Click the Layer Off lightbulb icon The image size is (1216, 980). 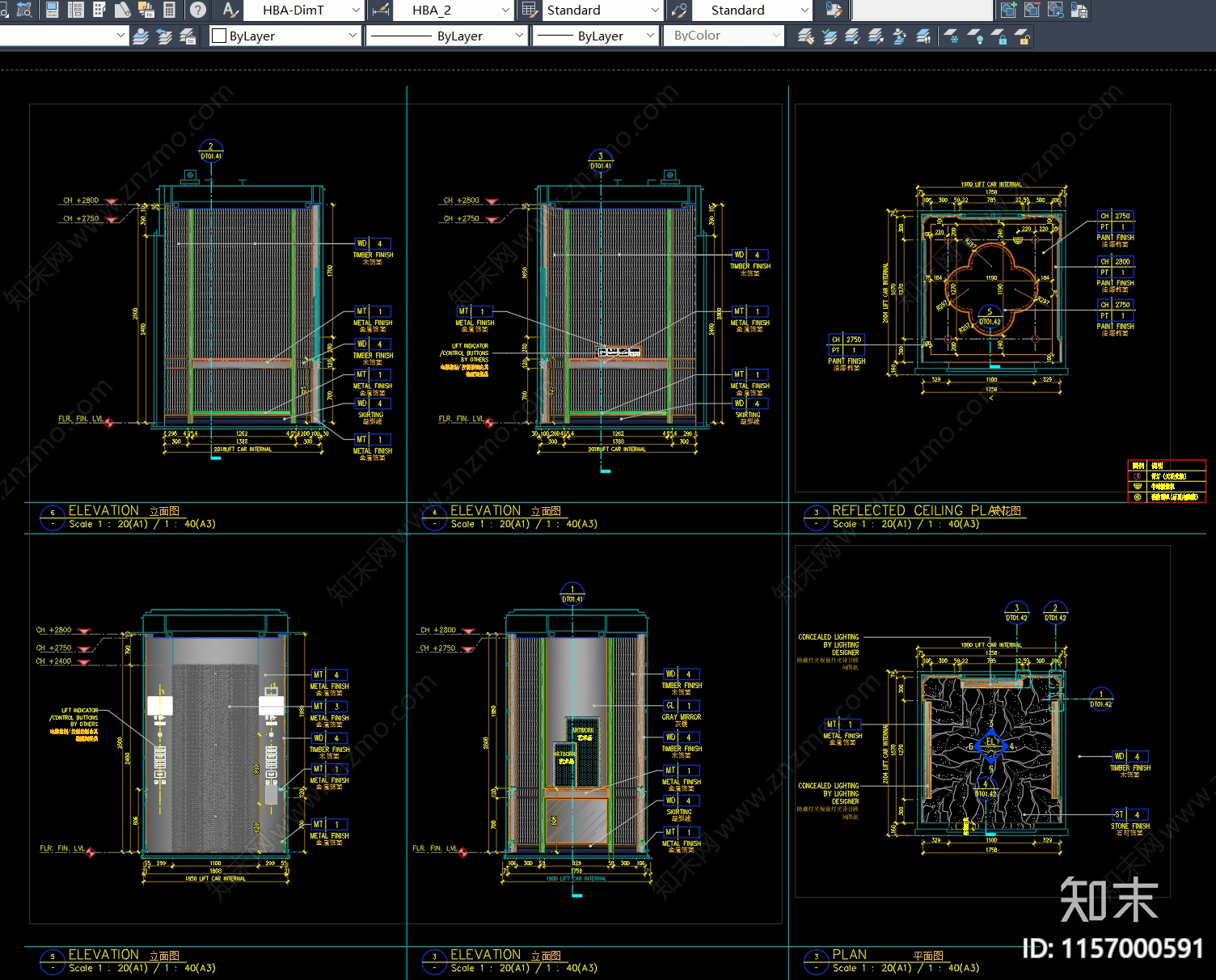click(975, 36)
